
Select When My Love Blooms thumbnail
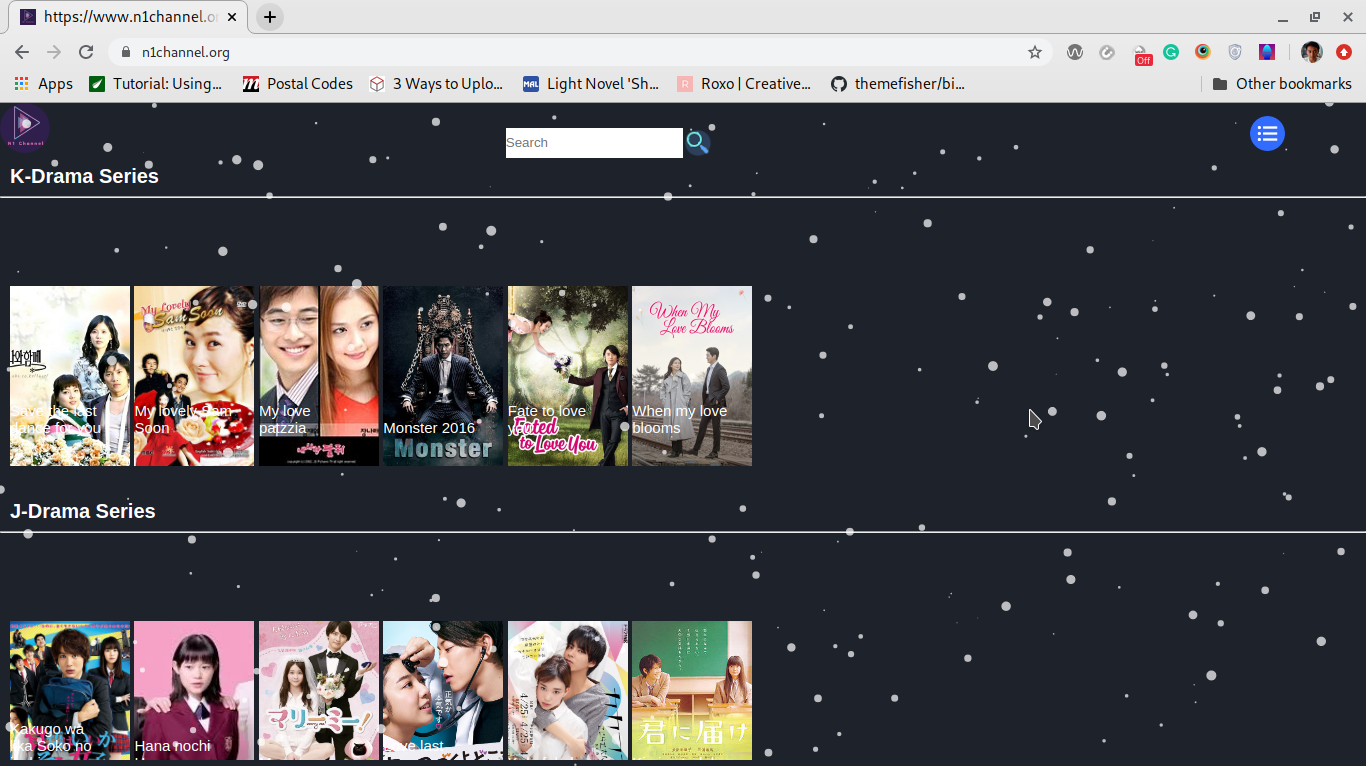[x=692, y=376]
